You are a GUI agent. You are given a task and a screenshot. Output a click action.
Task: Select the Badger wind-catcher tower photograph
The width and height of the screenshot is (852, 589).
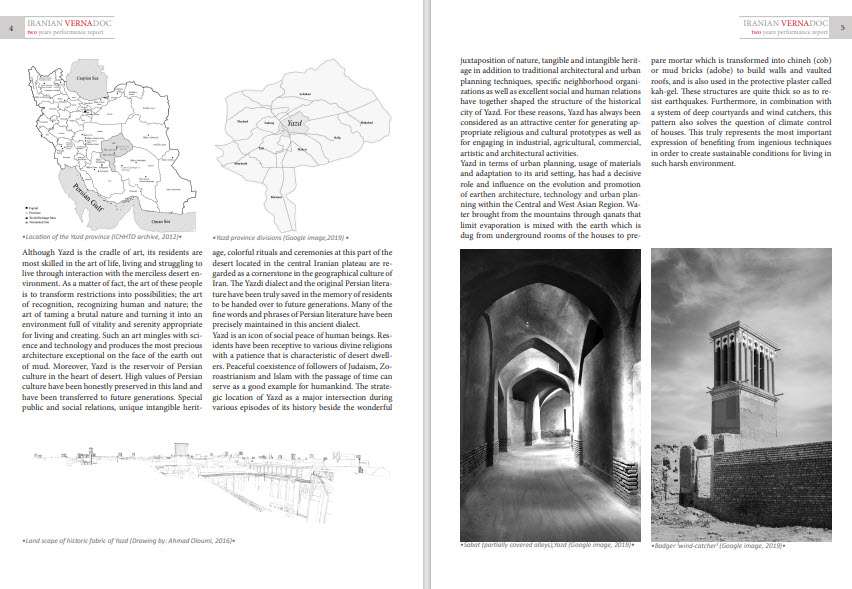click(741, 395)
